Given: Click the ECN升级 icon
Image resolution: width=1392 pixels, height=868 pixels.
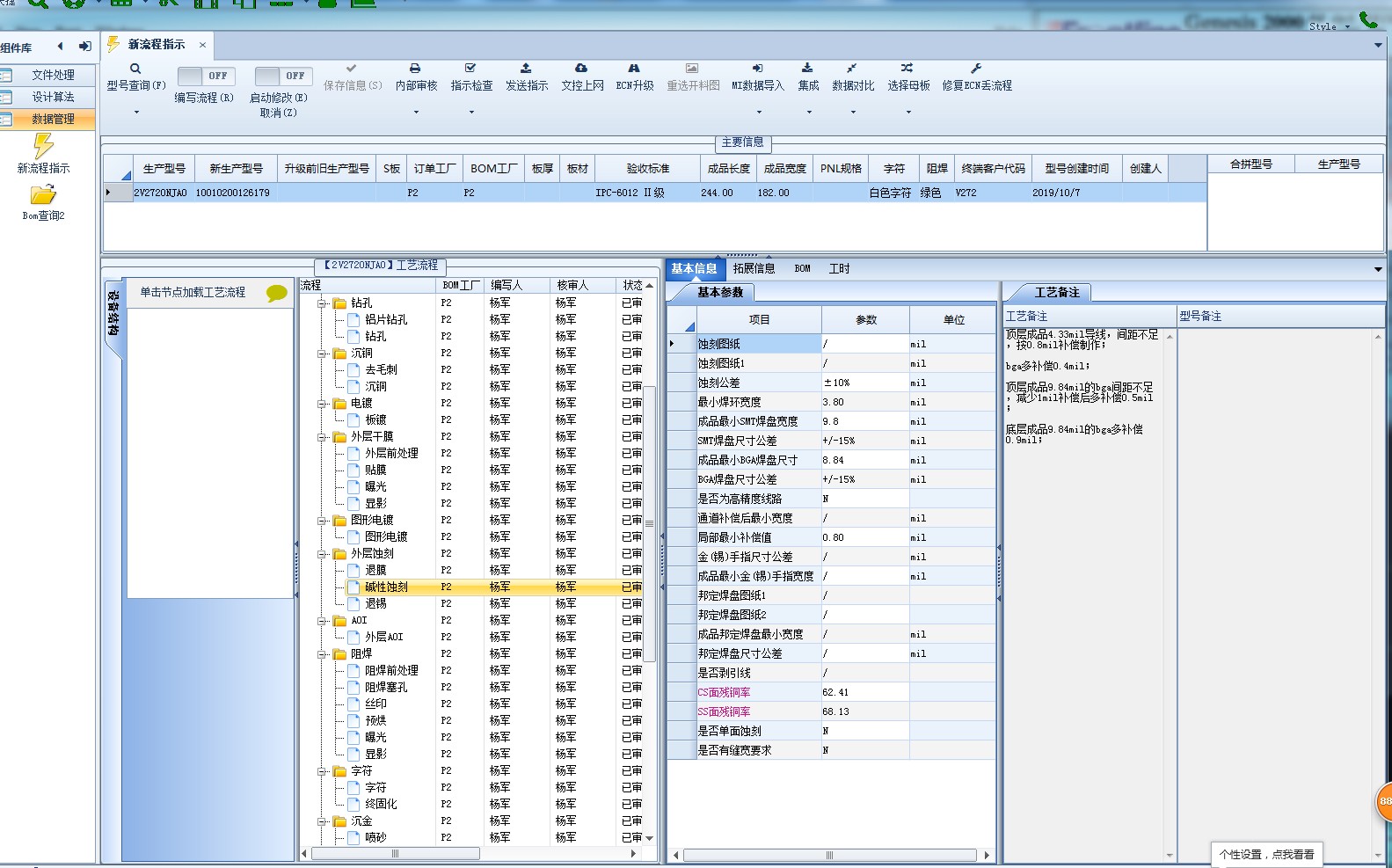Looking at the screenshot, I should 634,68.
